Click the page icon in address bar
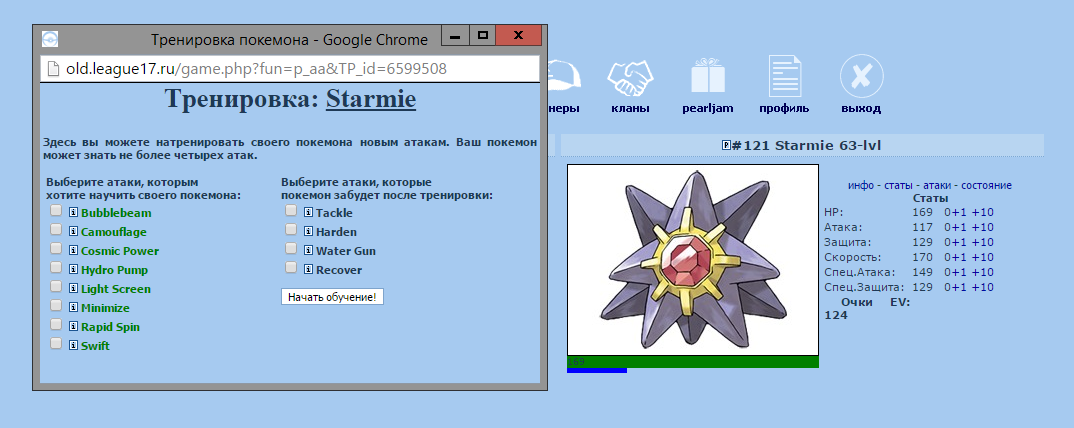The width and height of the screenshot is (1074, 428). point(53,69)
